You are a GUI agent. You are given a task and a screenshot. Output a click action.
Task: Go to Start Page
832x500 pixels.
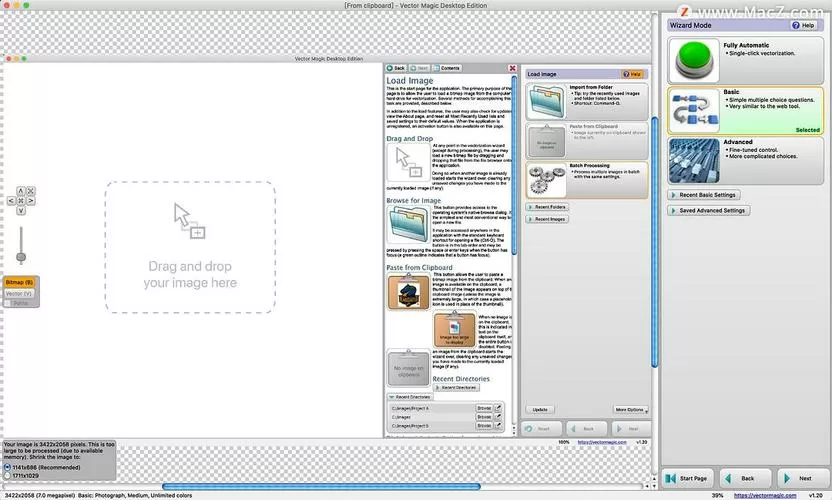coord(687,478)
